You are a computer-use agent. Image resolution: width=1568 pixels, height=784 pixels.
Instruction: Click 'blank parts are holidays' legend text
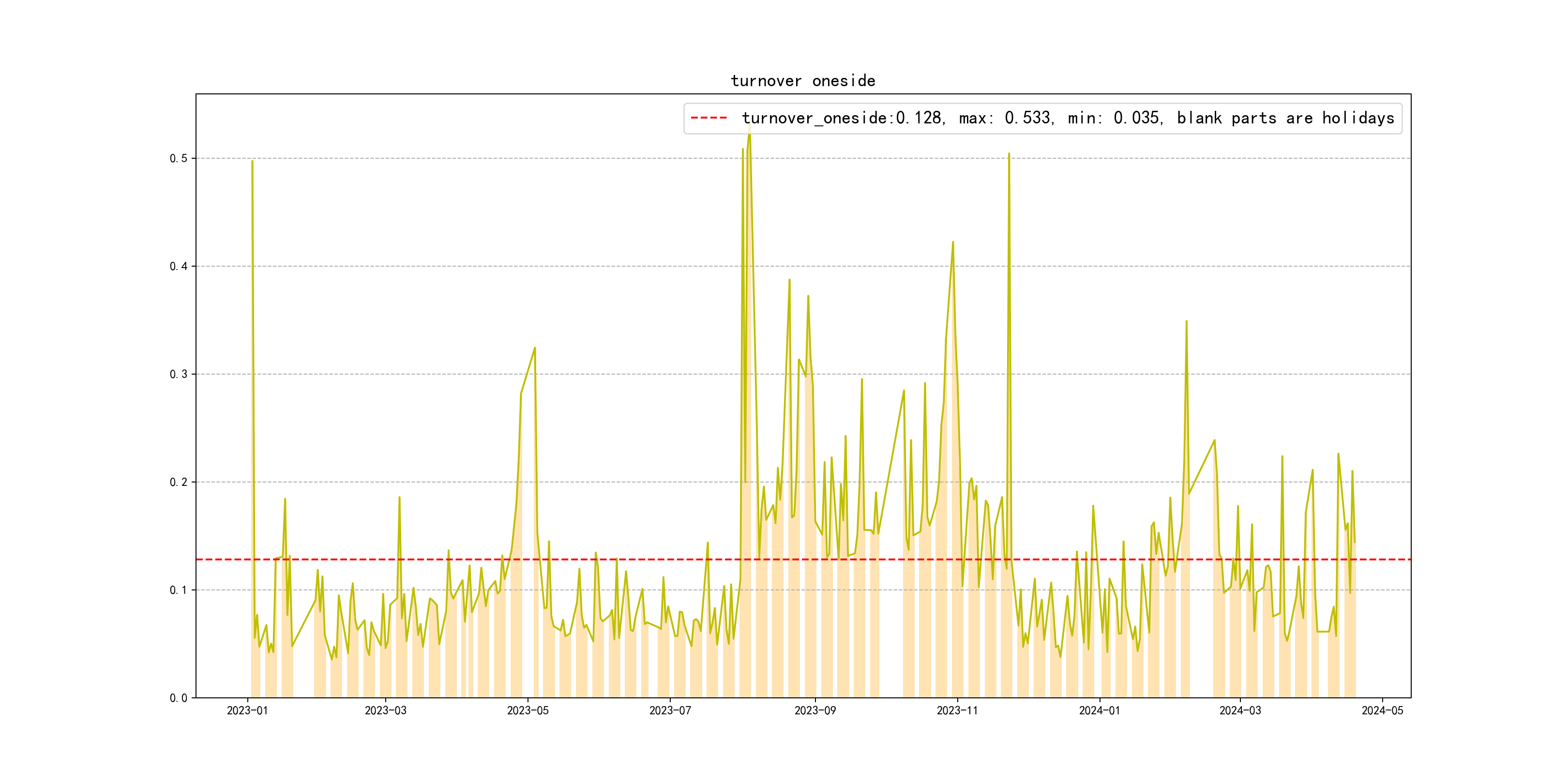(x=1285, y=118)
